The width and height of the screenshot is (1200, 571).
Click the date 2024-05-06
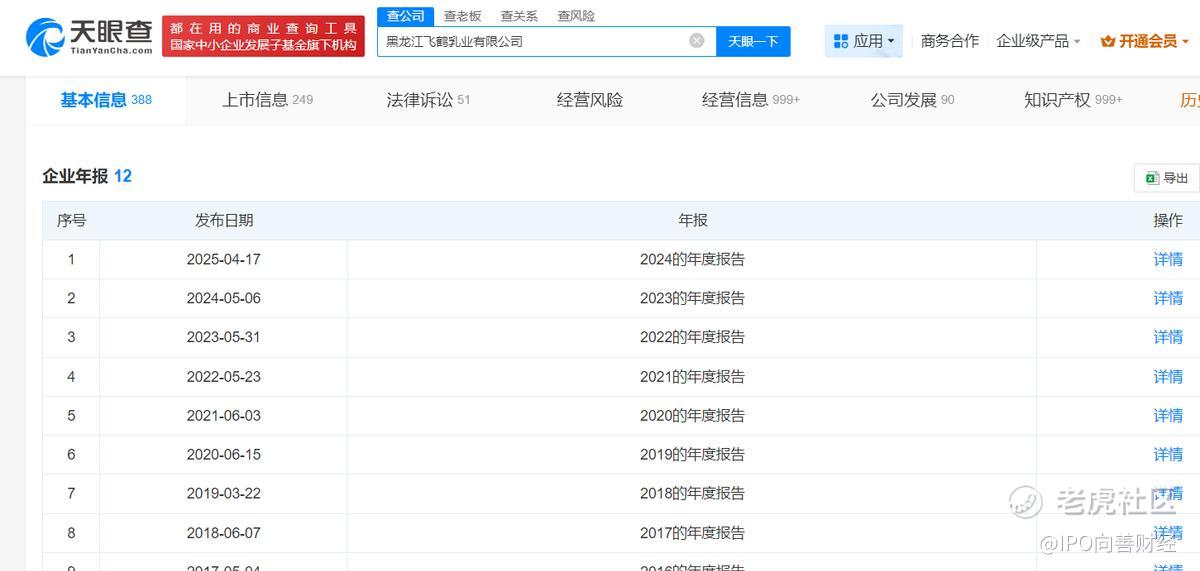pos(223,298)
